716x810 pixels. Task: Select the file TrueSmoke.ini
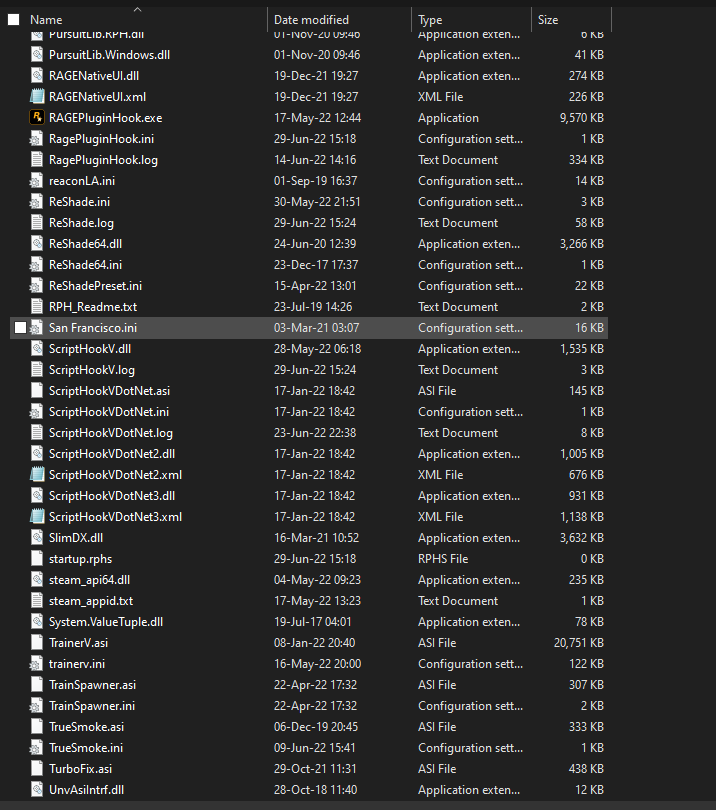pyautogui.click(x=86, y=748)
